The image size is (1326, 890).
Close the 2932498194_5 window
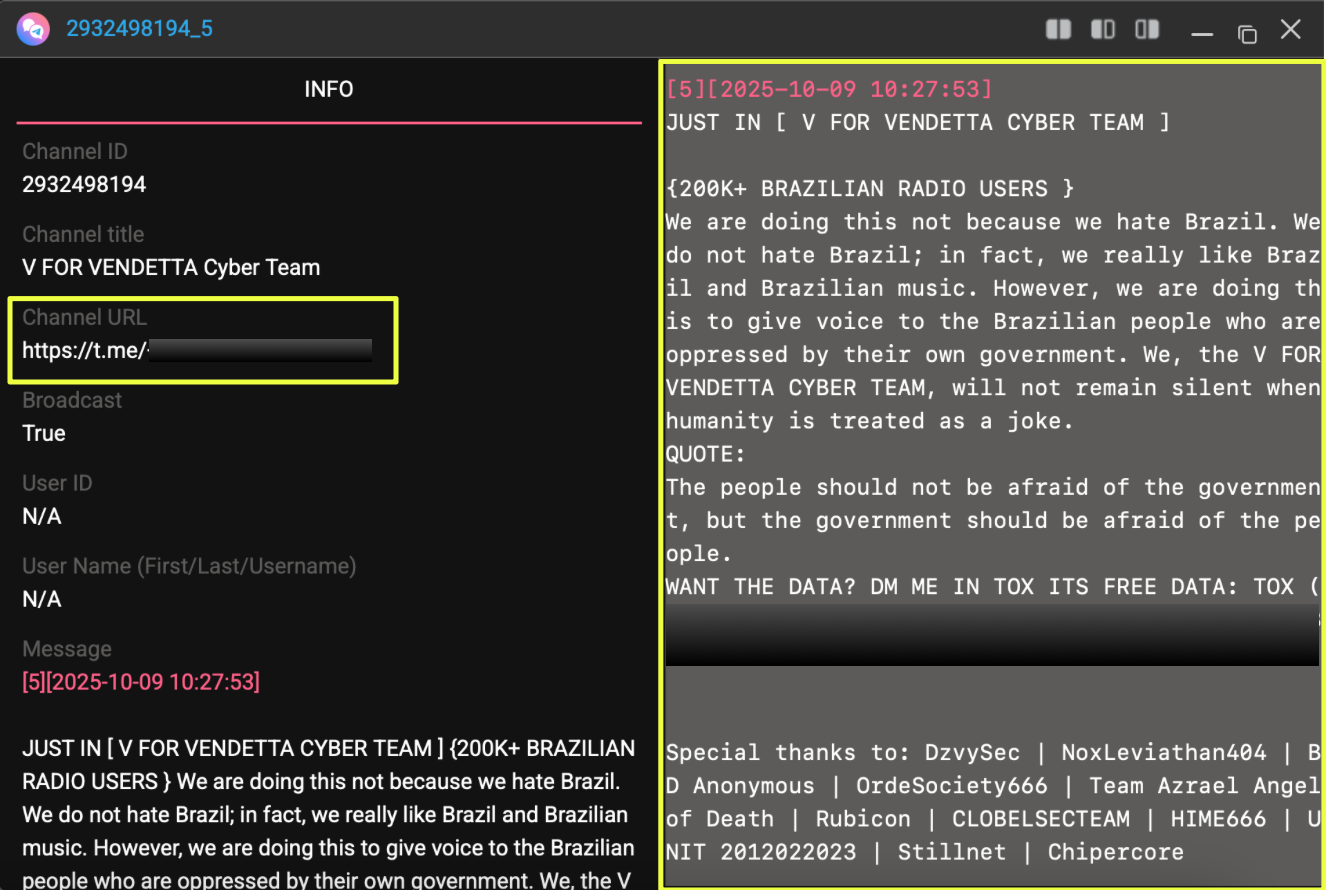[1291, 30]
